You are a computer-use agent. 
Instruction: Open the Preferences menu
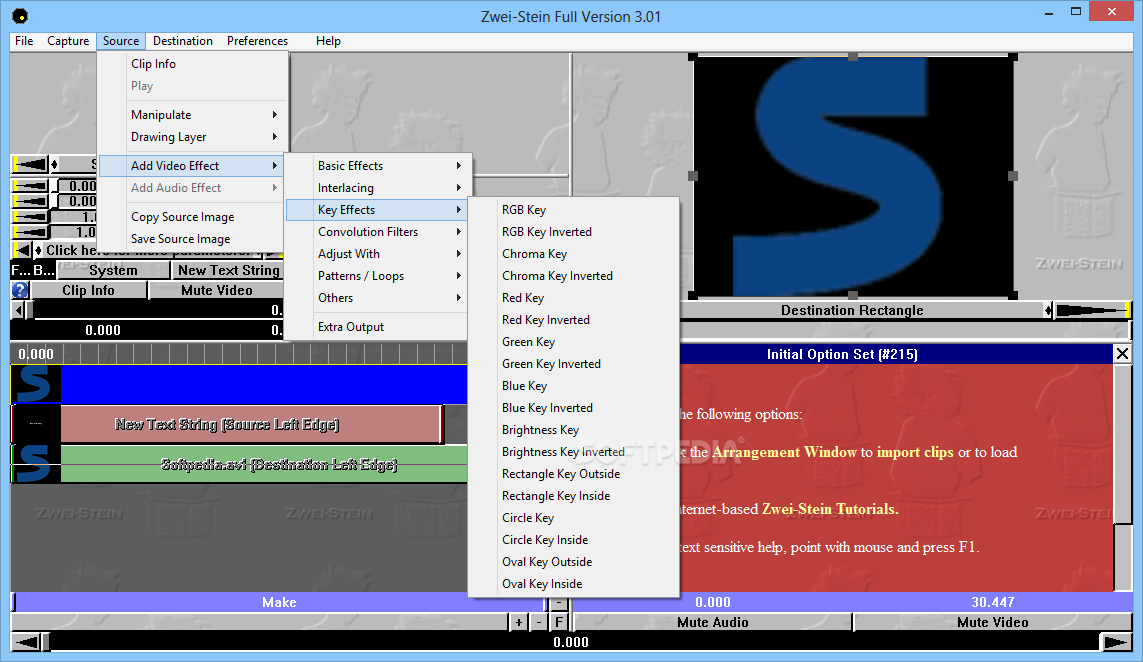tap(257, 41)
